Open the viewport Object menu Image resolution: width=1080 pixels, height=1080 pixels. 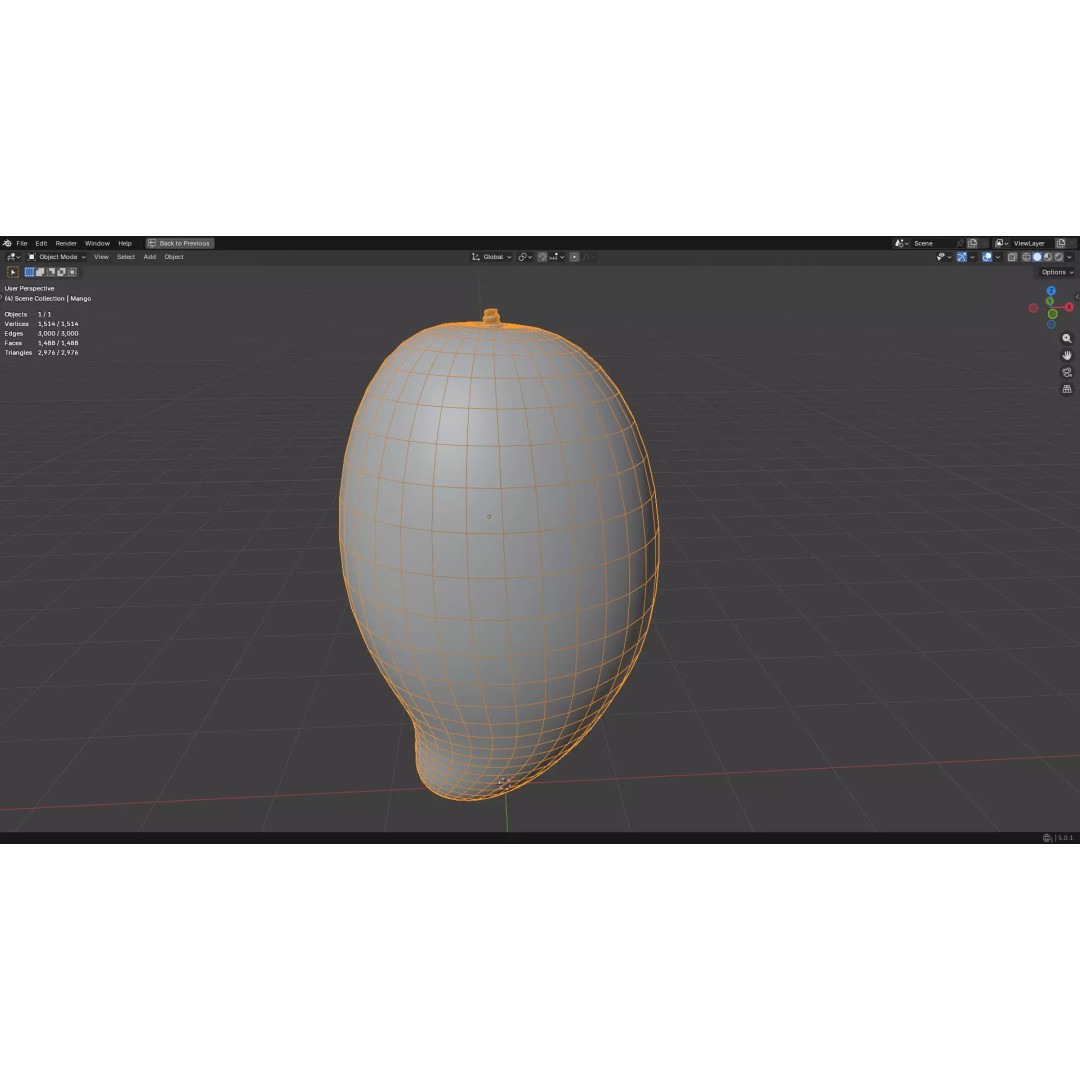(174, 257)
